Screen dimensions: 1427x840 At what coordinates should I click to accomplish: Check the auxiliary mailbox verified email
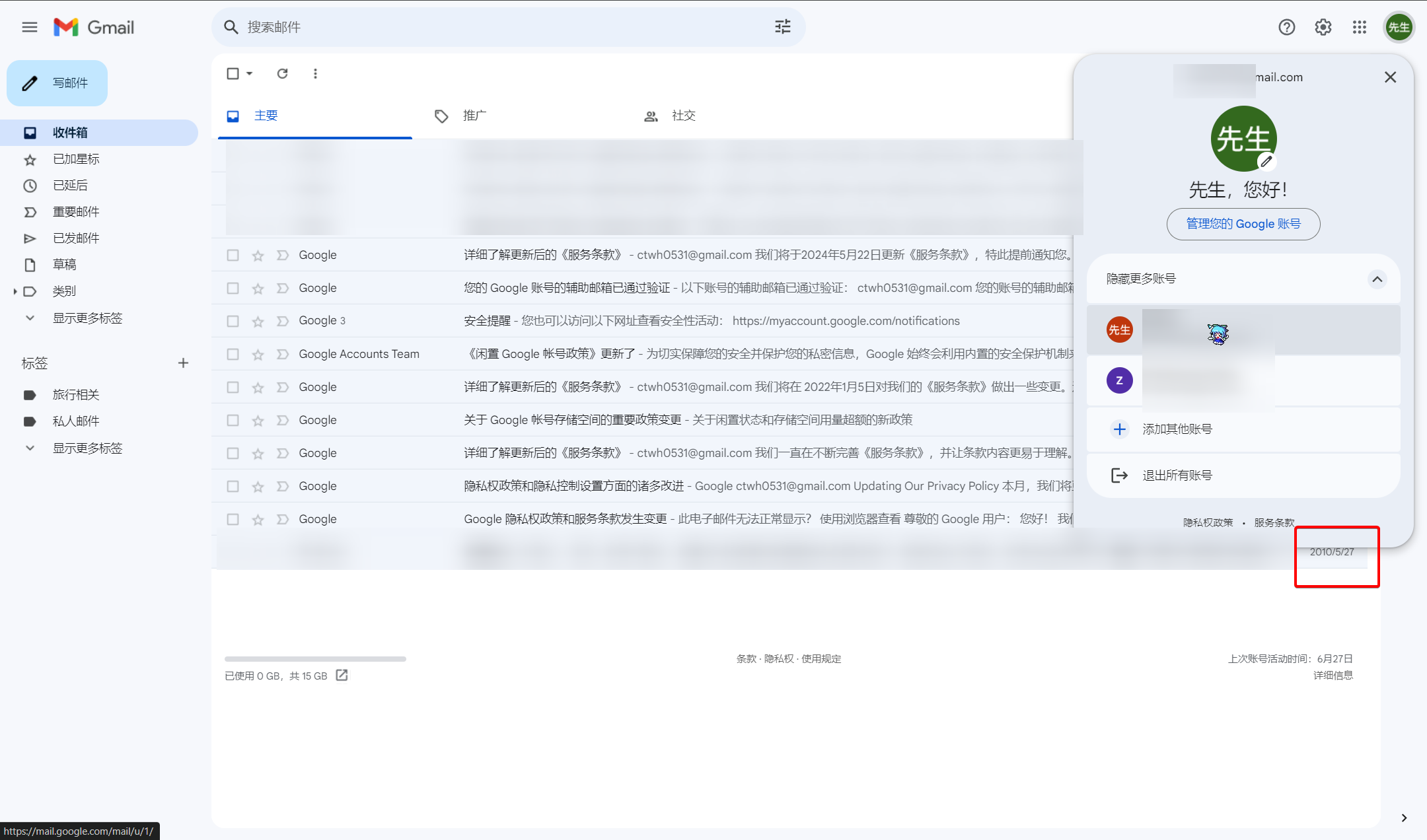(x=233, y=288)
